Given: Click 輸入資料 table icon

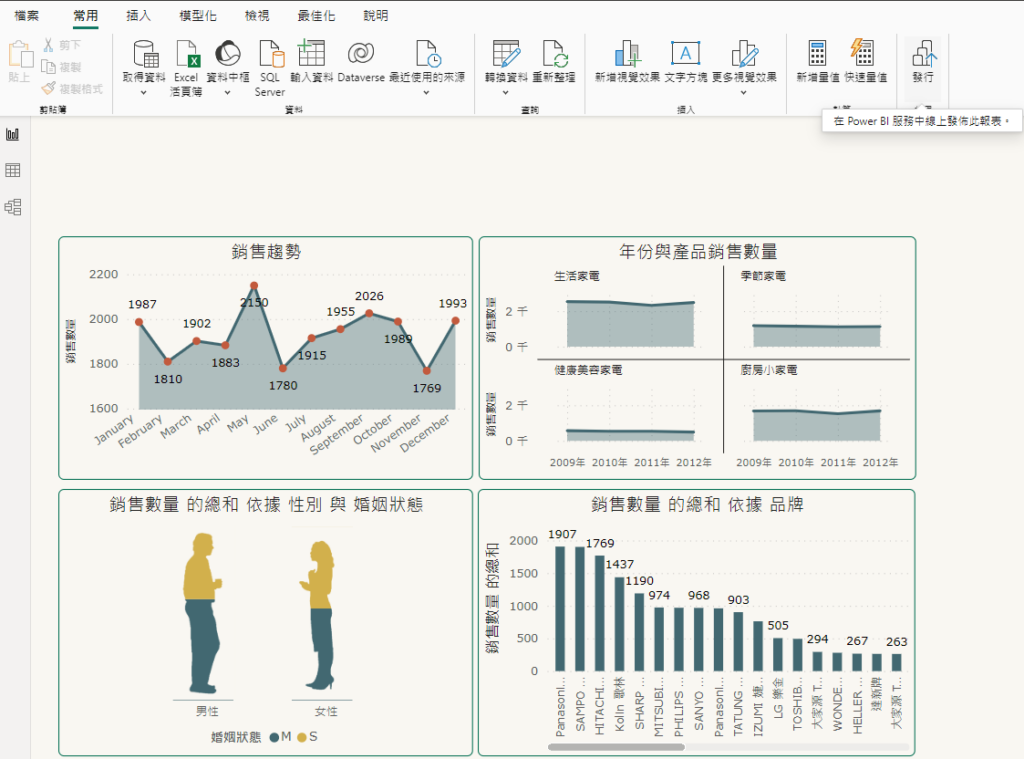Looking at the screenshot, I should point(312,55).
